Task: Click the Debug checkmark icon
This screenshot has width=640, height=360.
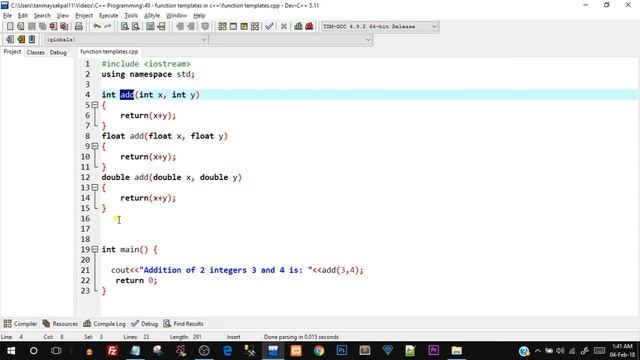Action: coord(269,27)
